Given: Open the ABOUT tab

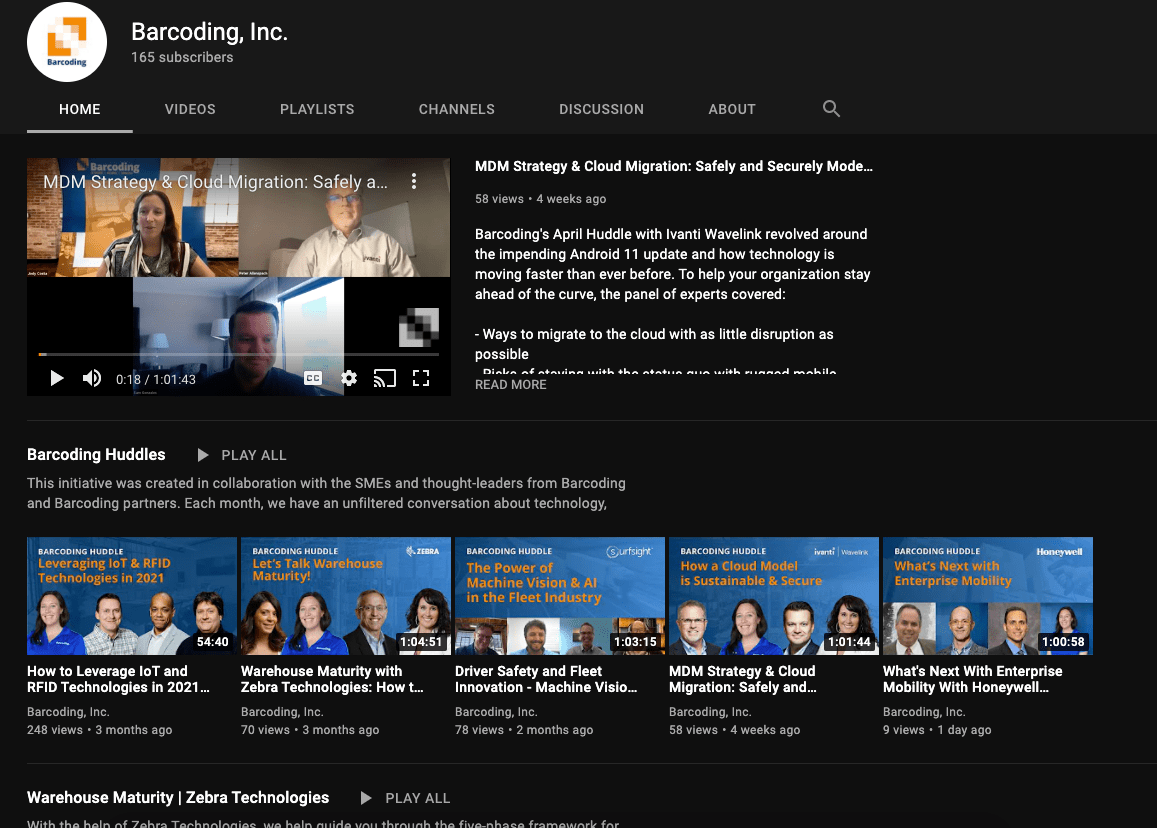Looking at the screenshot, I should [732, 109].
